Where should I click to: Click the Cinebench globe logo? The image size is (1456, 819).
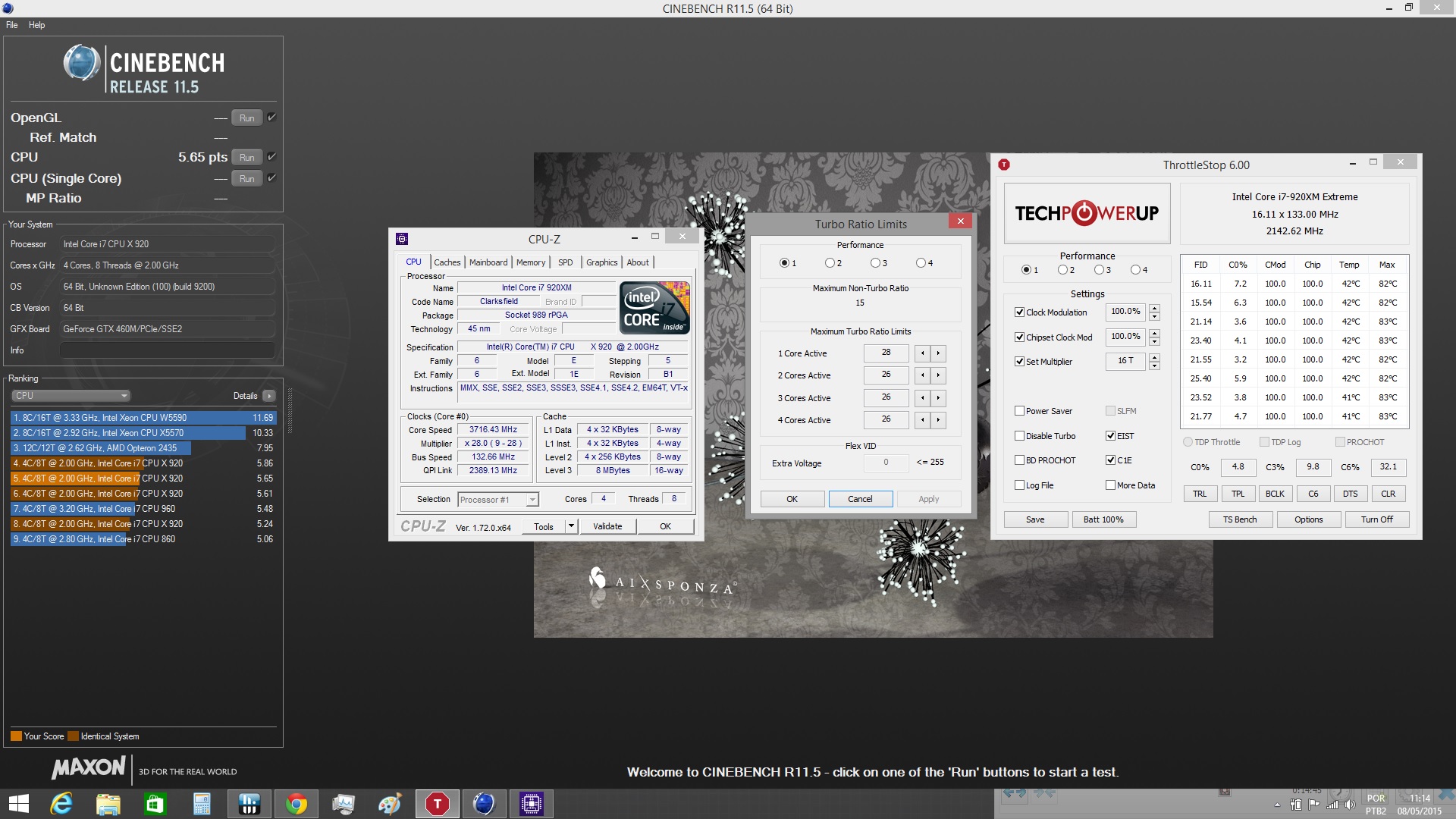[81, 63]
